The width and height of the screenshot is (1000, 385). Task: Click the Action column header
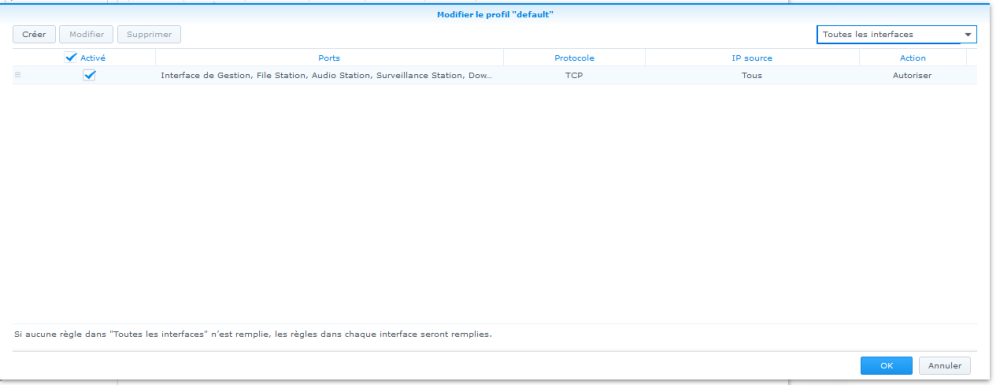pos(913,58)
